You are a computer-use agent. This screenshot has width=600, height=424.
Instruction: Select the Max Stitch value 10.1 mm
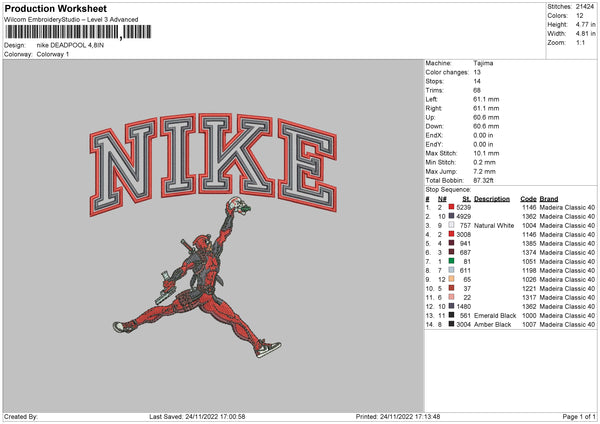(486, 153)
